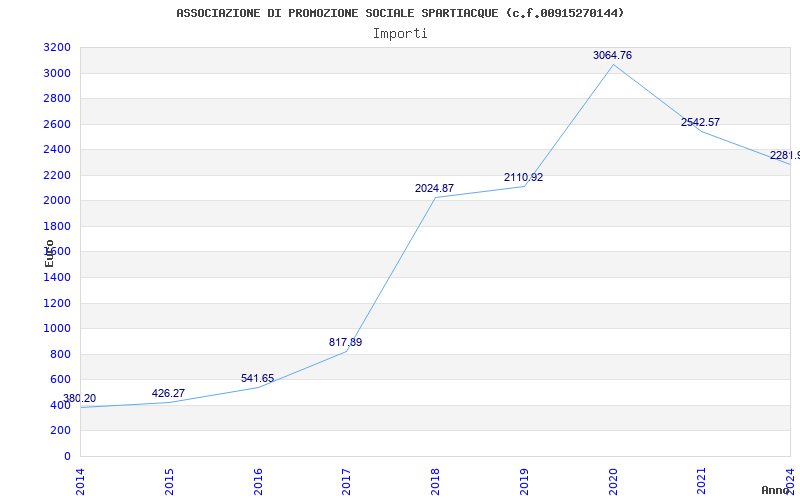Click the 'Euro' y-axis label
Viewport: 800px width, 500px height.
(49, 253)
